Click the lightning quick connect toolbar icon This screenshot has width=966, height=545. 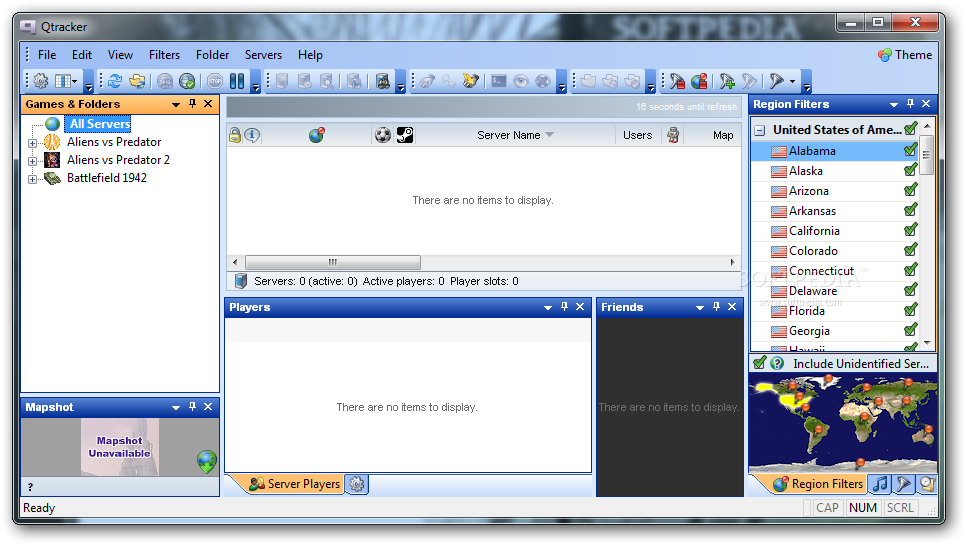(471, 81)
